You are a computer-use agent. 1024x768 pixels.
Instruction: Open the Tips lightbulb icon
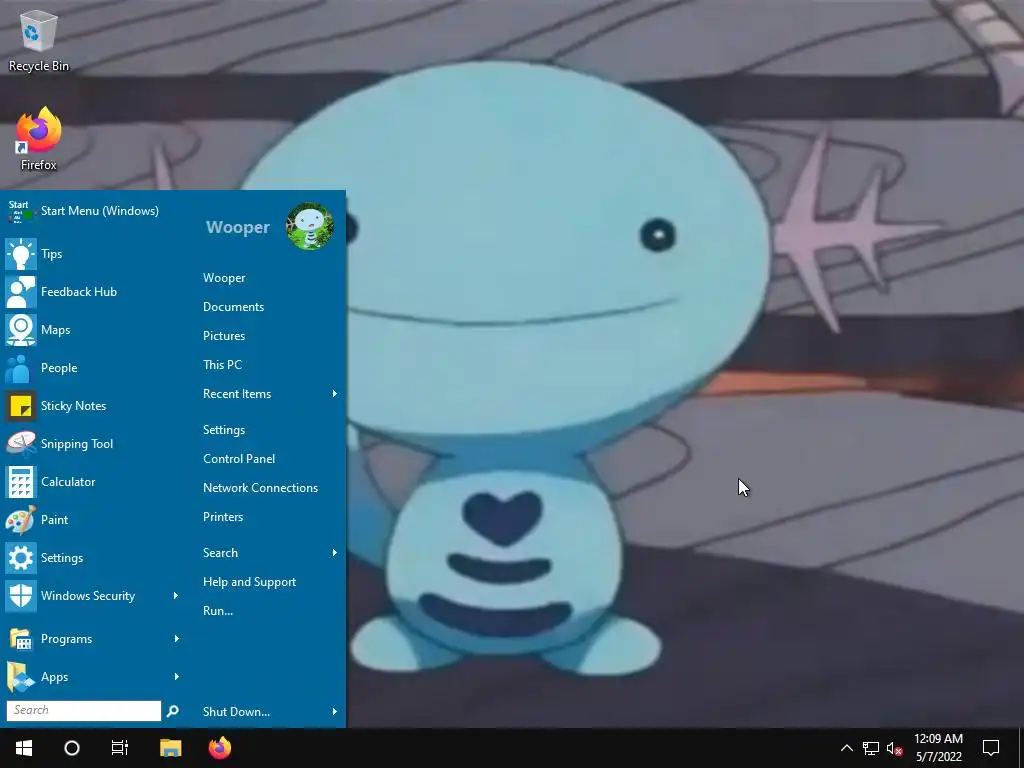point(21,254)
